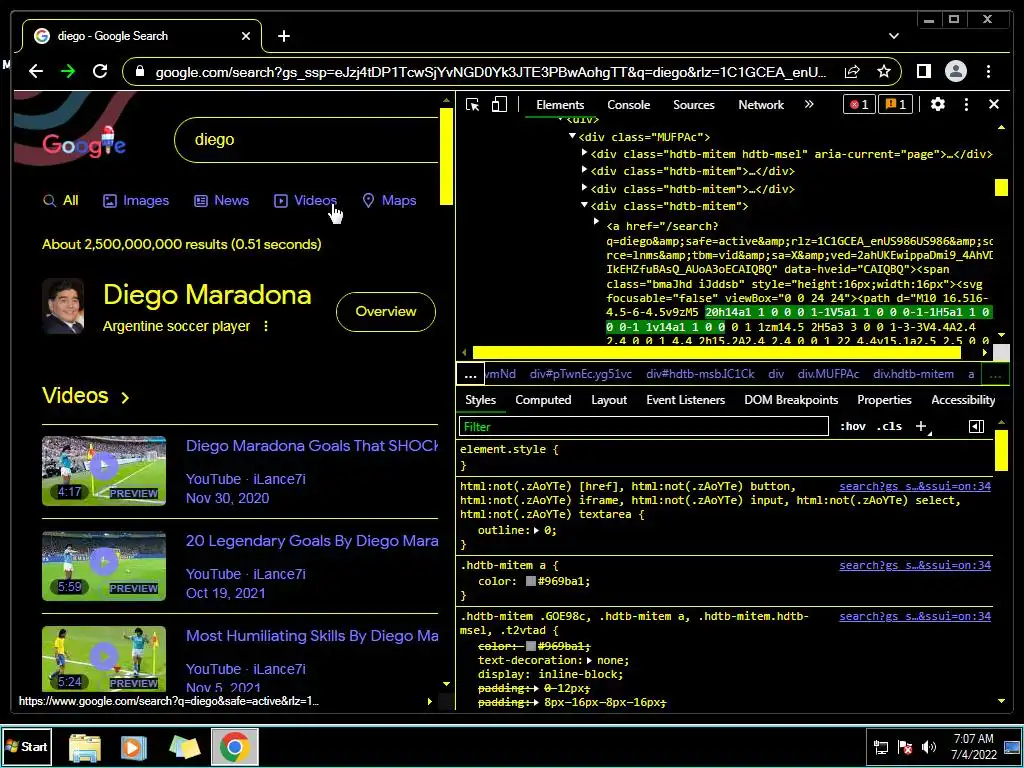Viewport: 1024px width, 768px height.
Task: Click the volume icon in system tray
Action: point(929,746)
